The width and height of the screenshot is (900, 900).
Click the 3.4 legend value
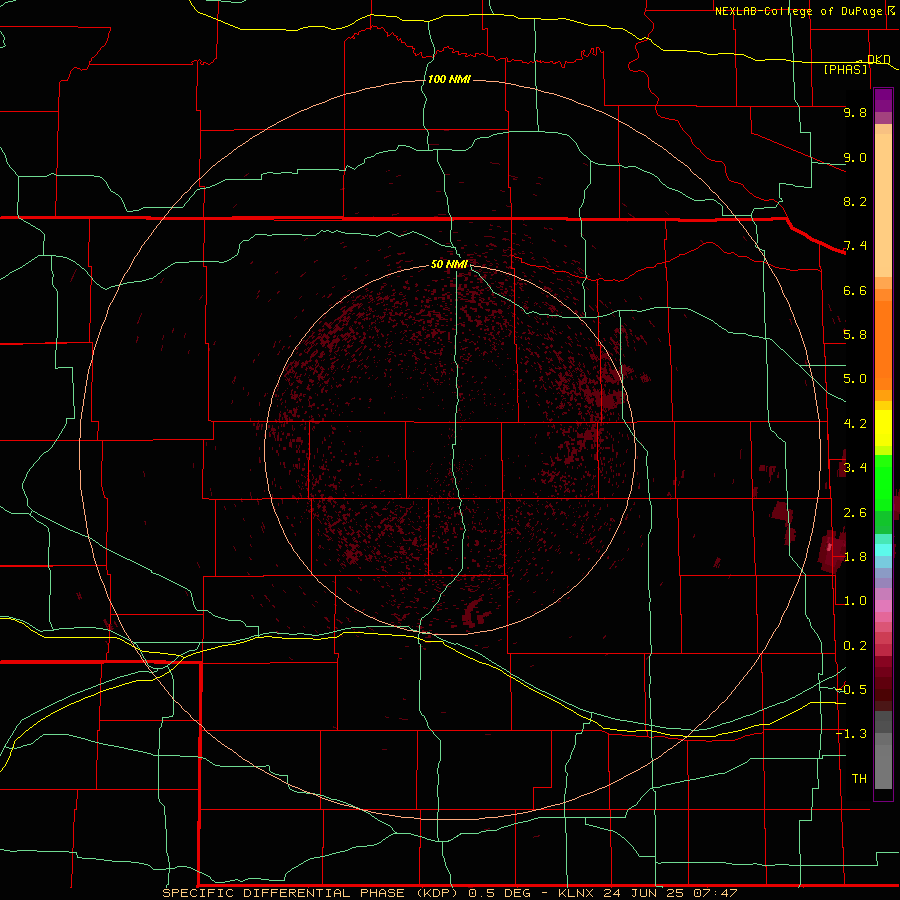[x=855, y=468]
